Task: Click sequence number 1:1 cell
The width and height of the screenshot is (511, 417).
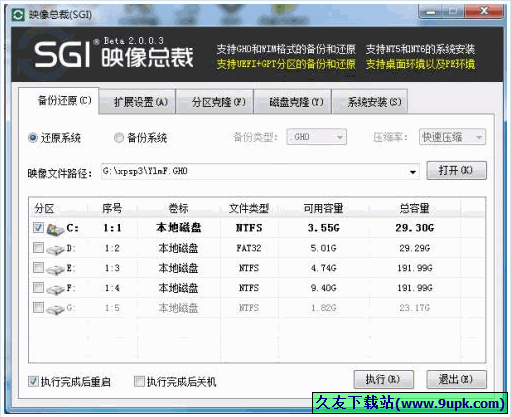Action: click(x=112, y=228)
